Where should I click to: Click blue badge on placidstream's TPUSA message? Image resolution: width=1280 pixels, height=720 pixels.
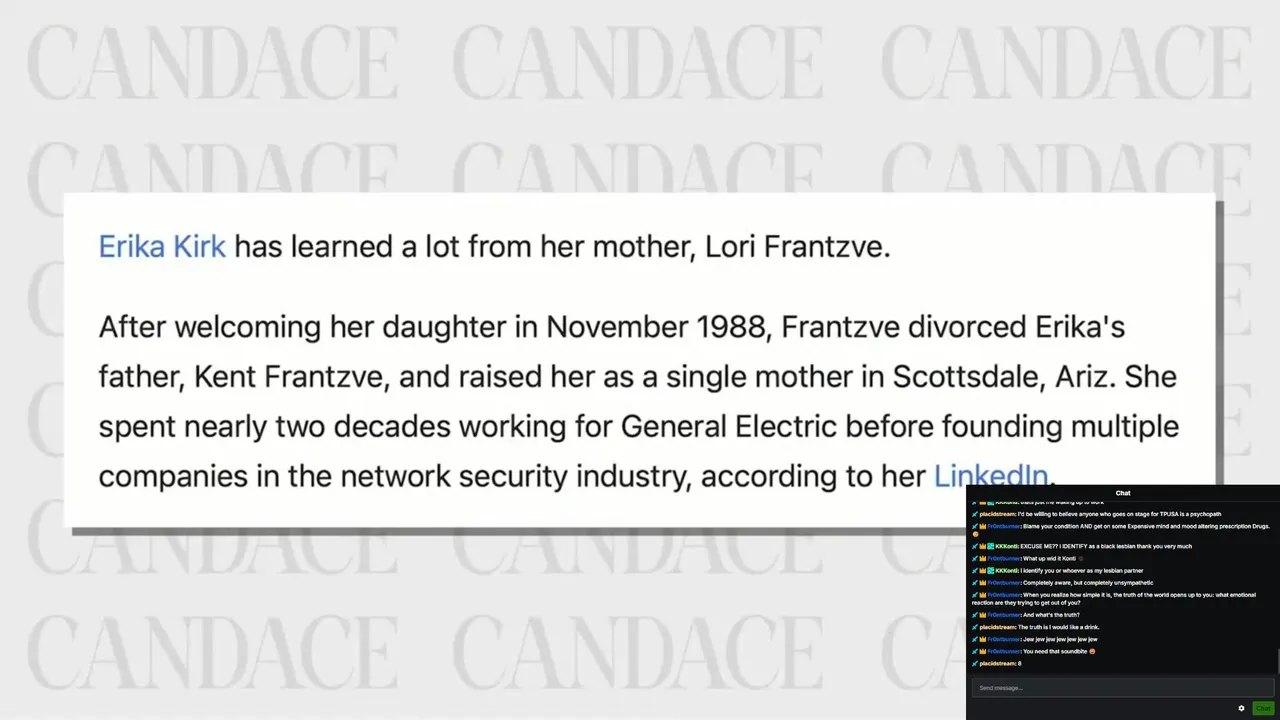(x=975, y=514)
